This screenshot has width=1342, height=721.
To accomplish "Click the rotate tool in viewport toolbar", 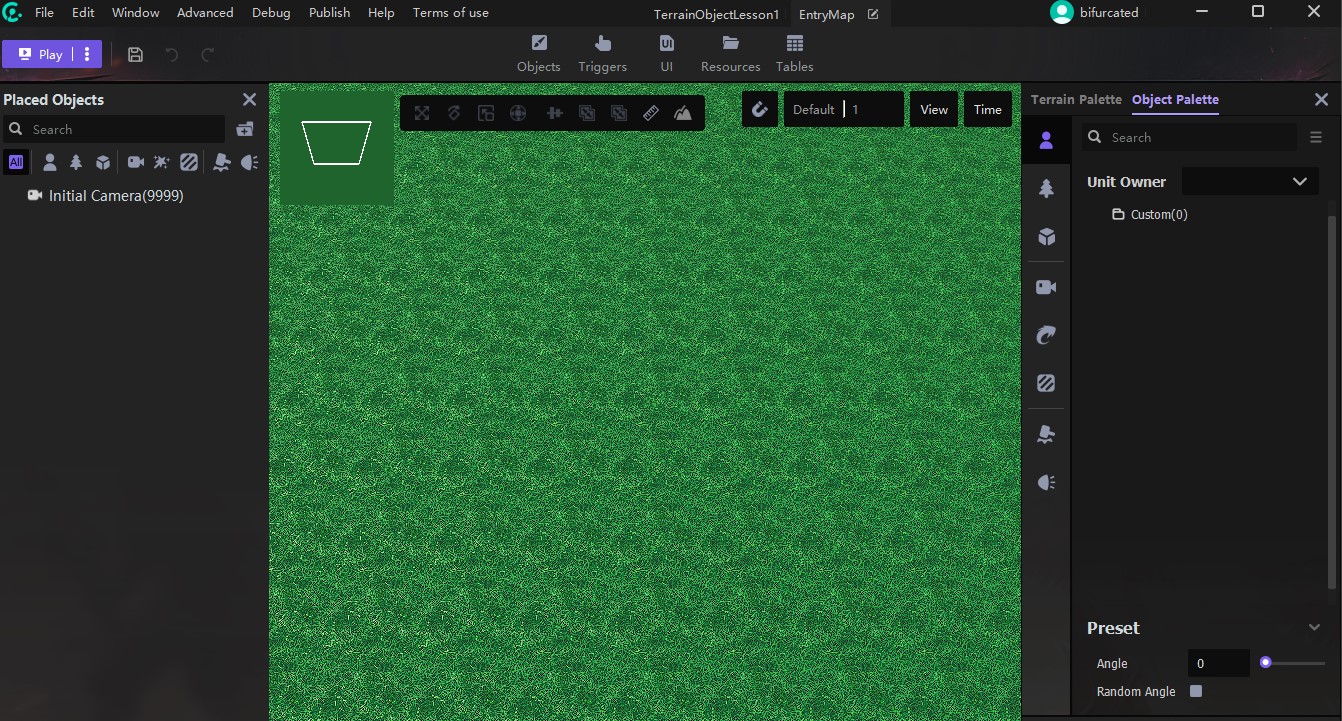I will [x=454, y=113].
